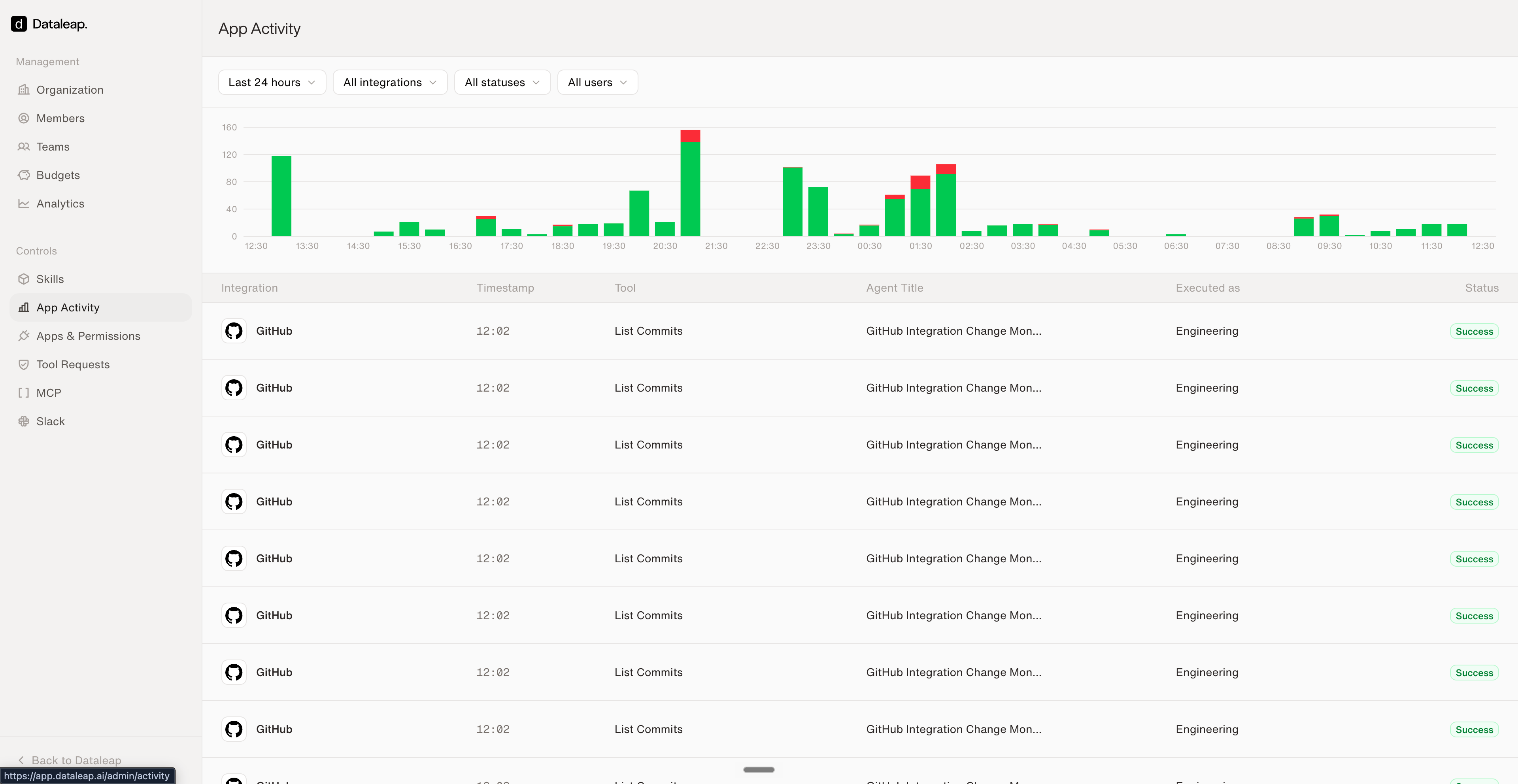Click the Teams people icon
Screen dimensions: 1518x784
tap(24, 147)
